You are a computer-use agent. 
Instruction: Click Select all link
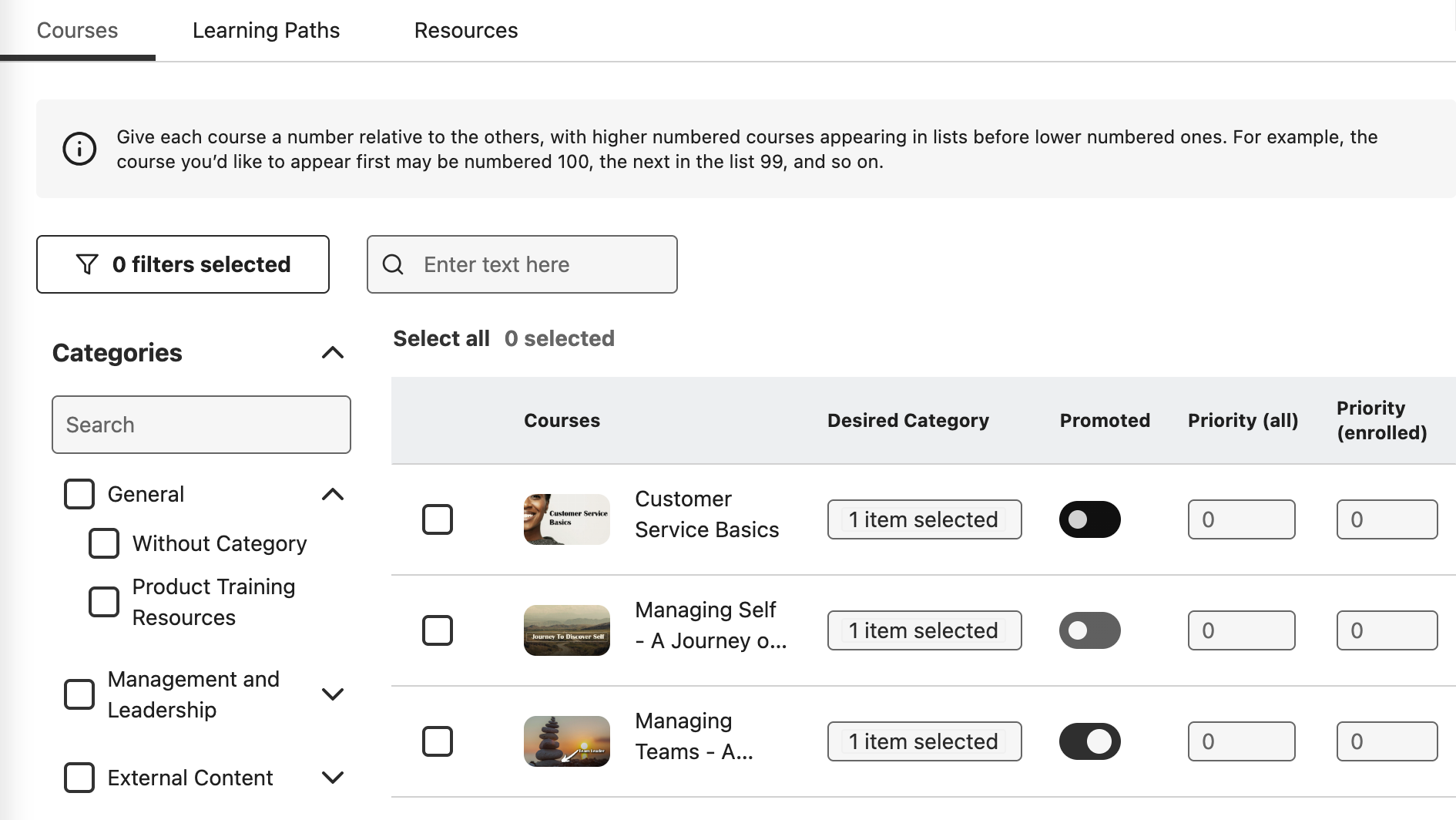[441, 338]
